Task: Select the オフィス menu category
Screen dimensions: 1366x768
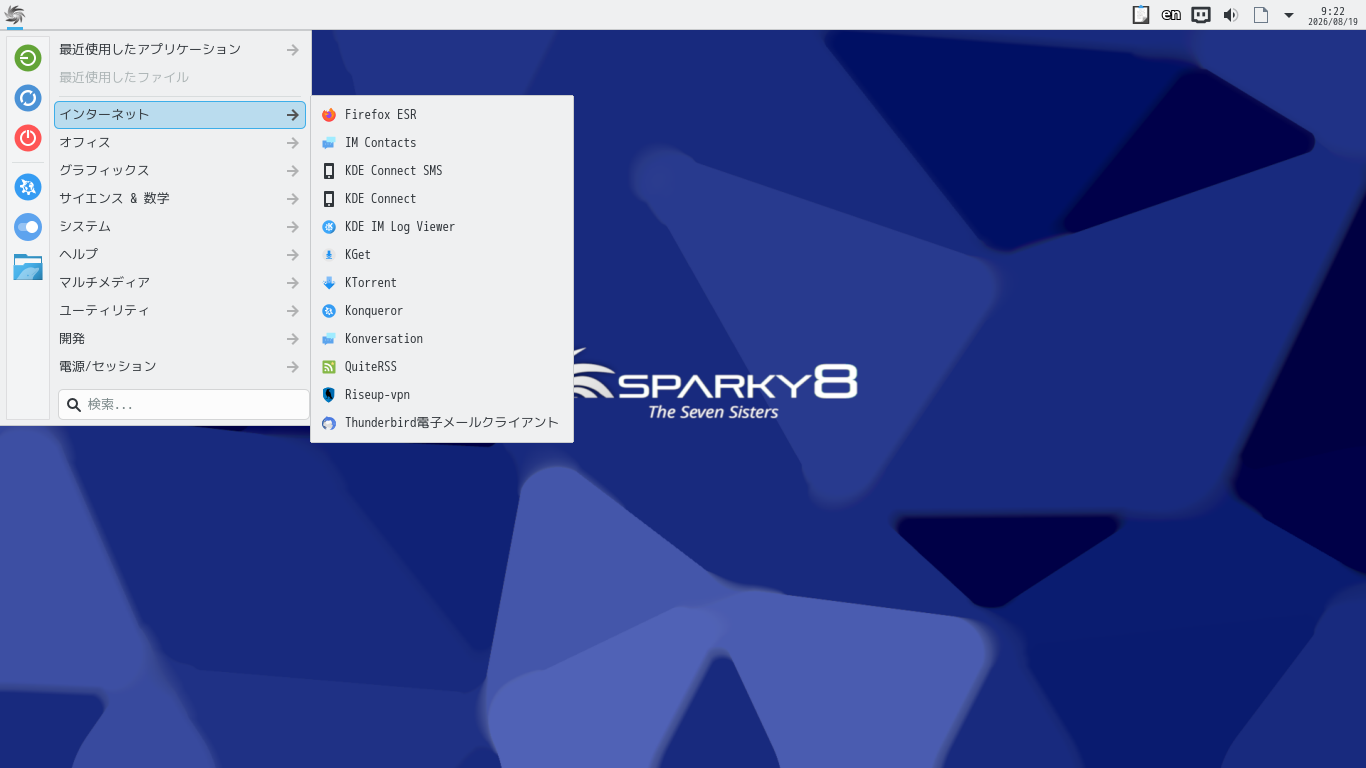Action: [x=180, y=143]
